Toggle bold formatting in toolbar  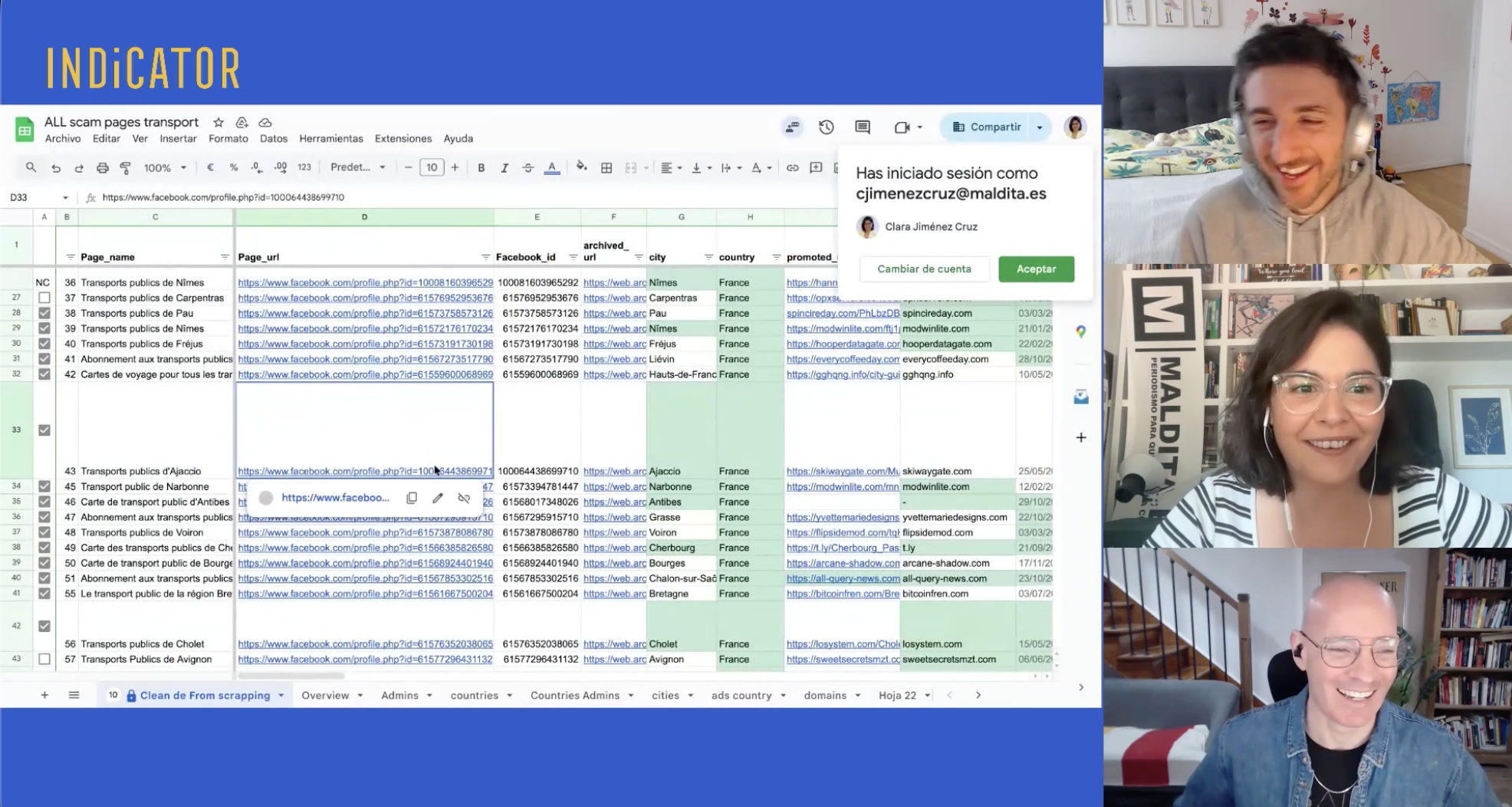click(x=481, y=168)
